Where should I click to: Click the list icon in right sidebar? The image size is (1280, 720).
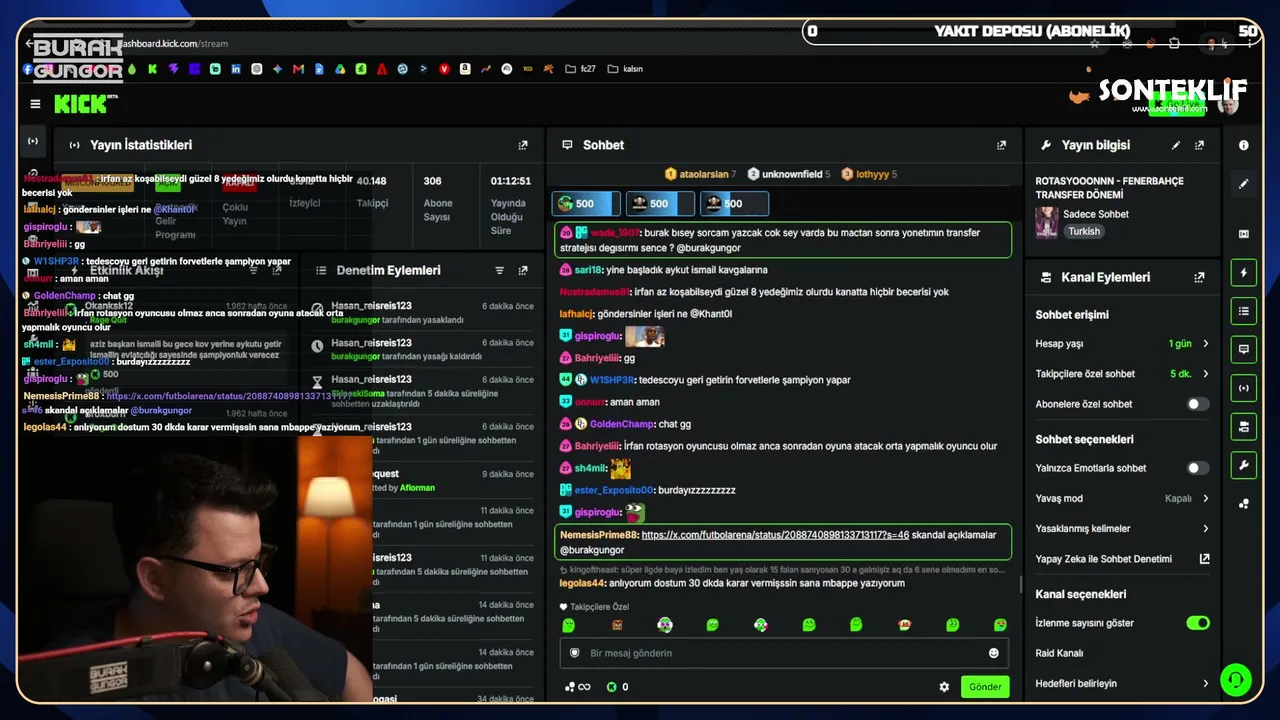pyautogui.click(x=1244, y=311)
